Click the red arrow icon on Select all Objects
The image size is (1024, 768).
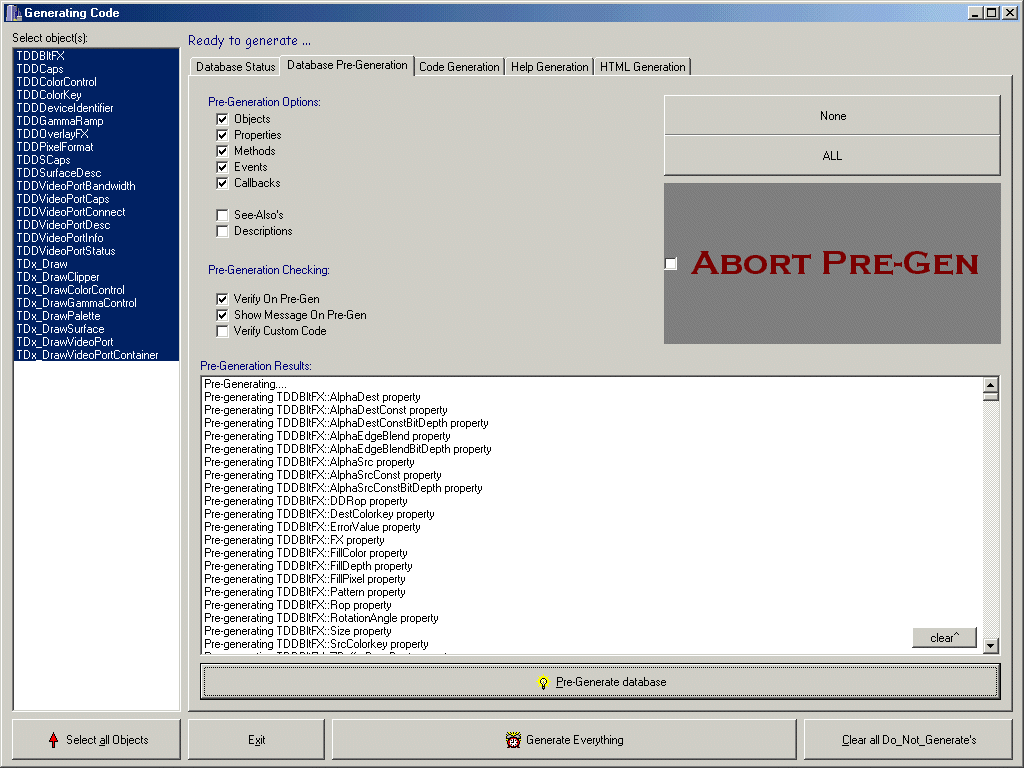[53, 740]
